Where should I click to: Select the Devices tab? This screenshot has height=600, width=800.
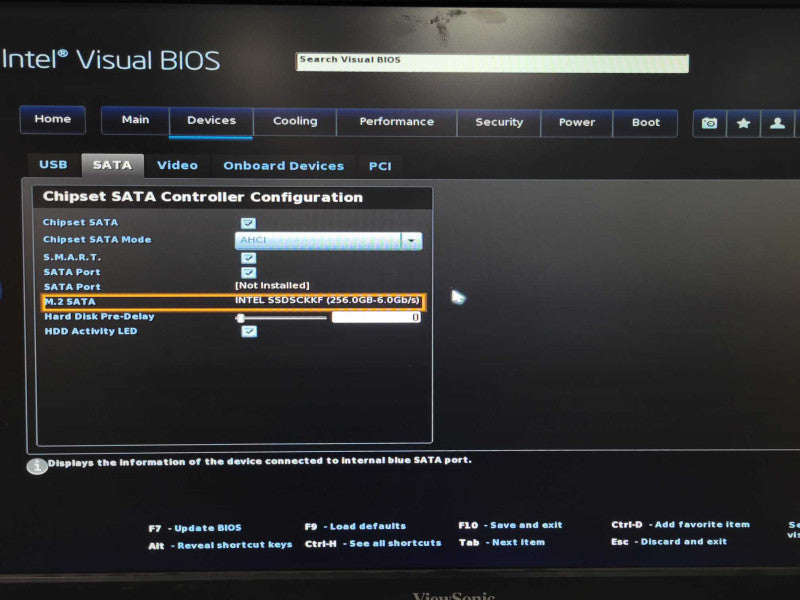pos(211,121)
